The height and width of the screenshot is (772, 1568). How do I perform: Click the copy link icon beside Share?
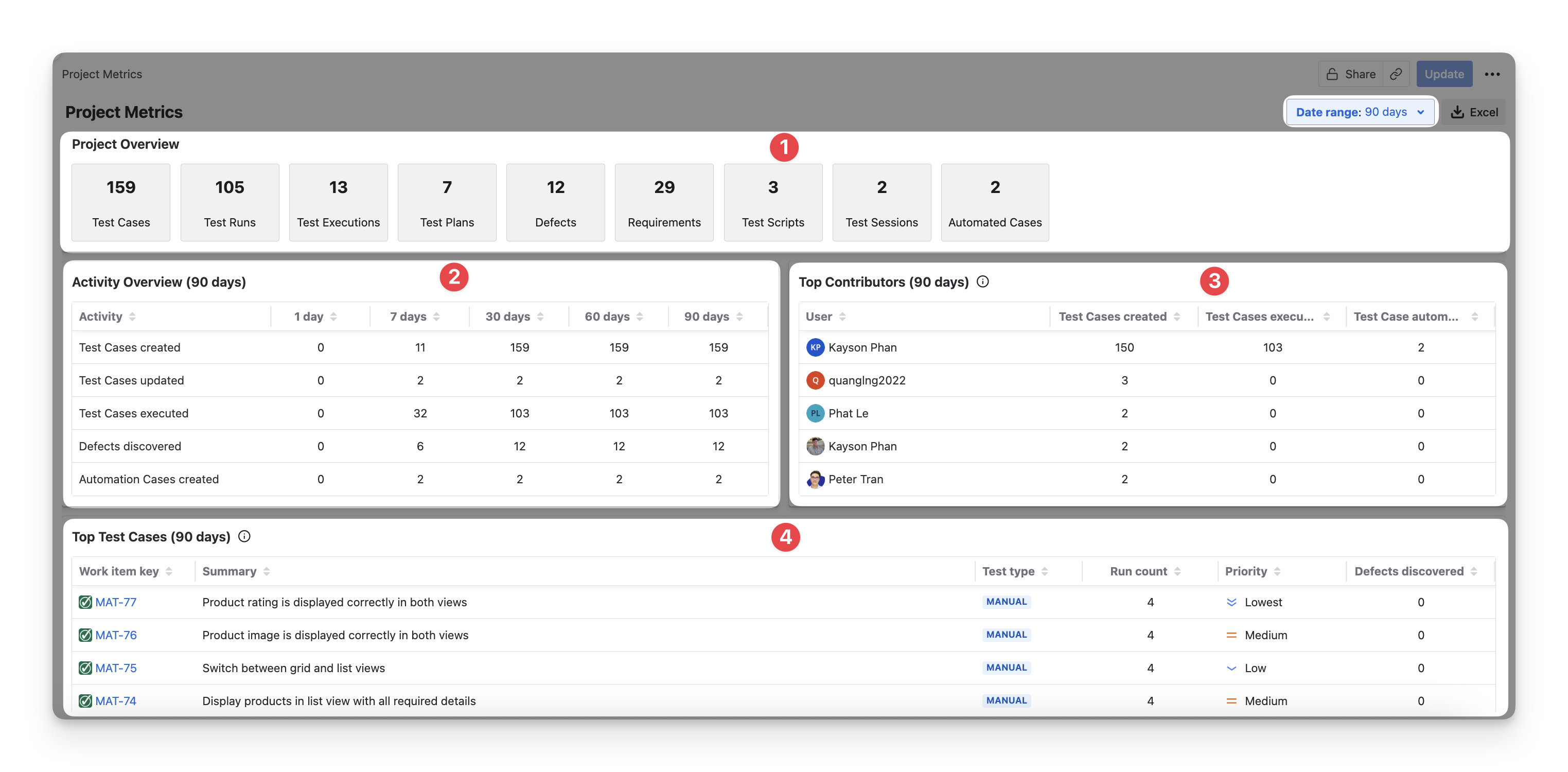point(1396,74)
